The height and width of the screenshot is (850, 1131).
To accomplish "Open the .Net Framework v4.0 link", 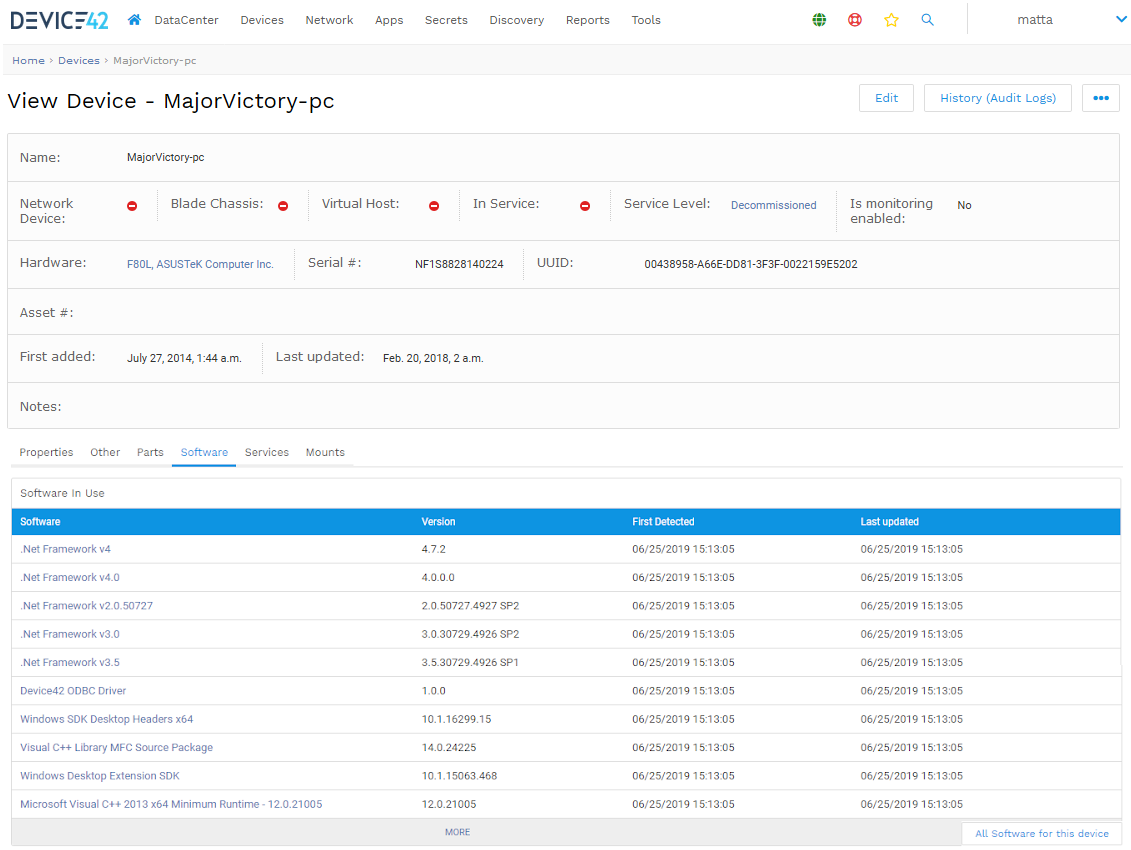I will [x=70, y=578].
